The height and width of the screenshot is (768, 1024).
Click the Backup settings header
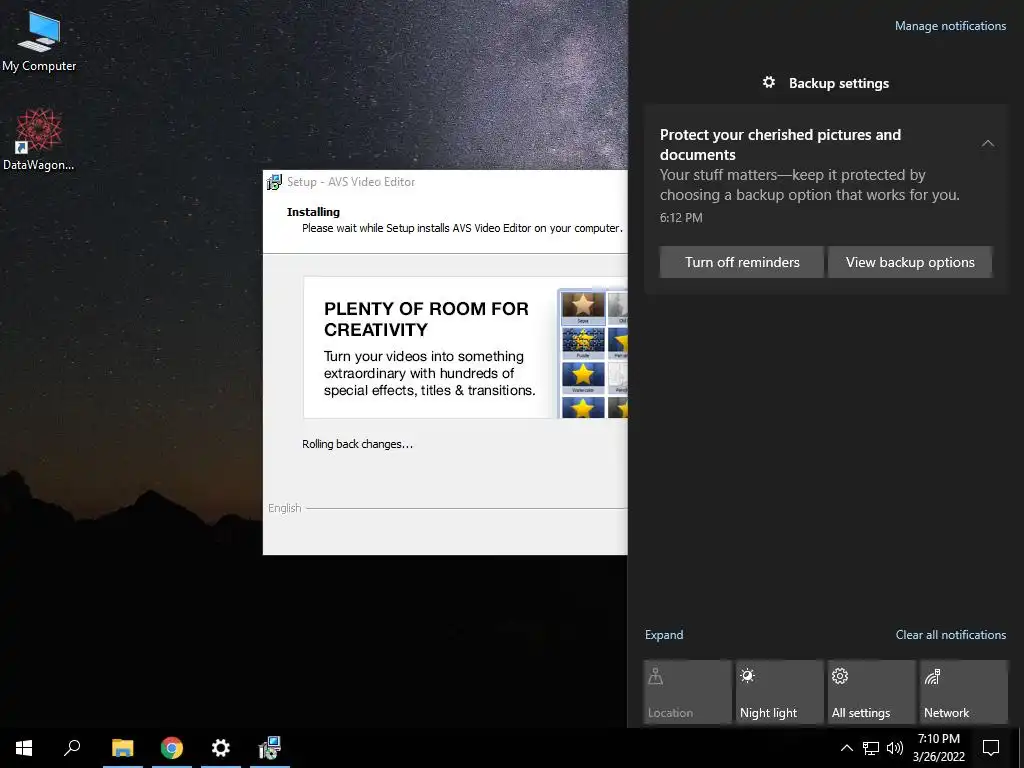839,84
